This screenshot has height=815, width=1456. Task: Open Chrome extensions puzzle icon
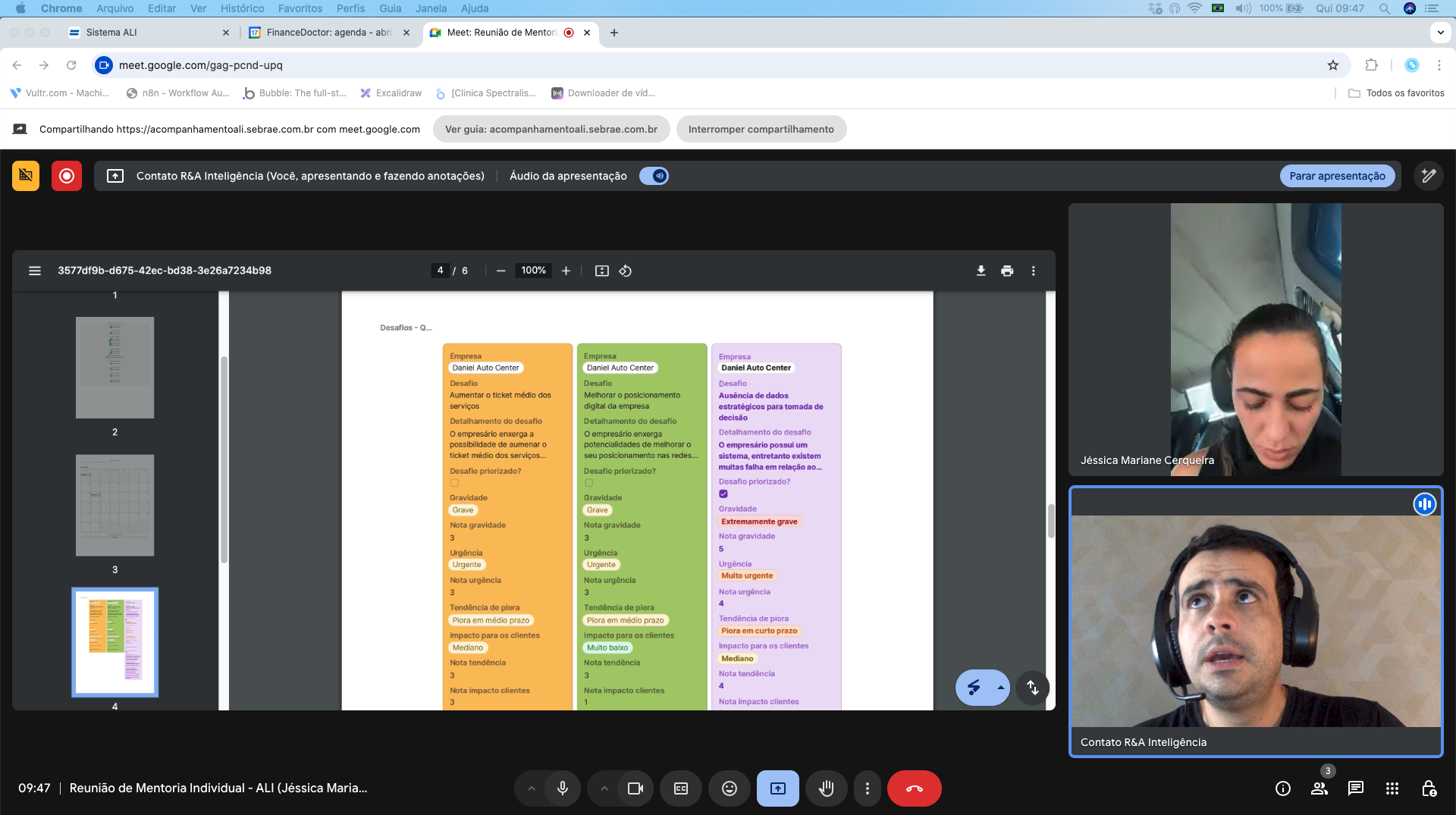coord(1371,65)
